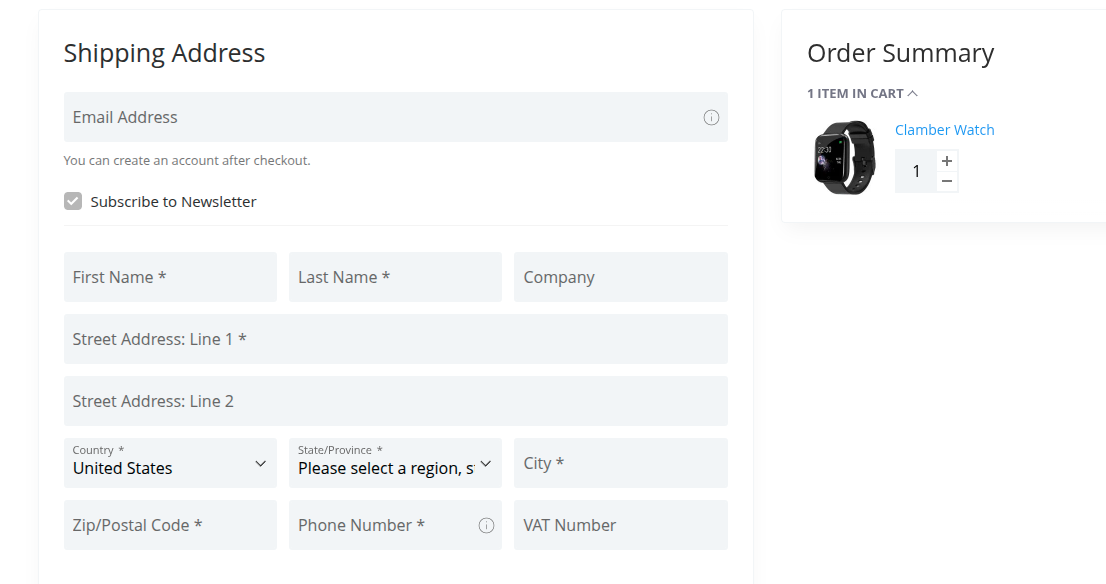
Task: Focus the Company field
Action: tap(621, 277)
